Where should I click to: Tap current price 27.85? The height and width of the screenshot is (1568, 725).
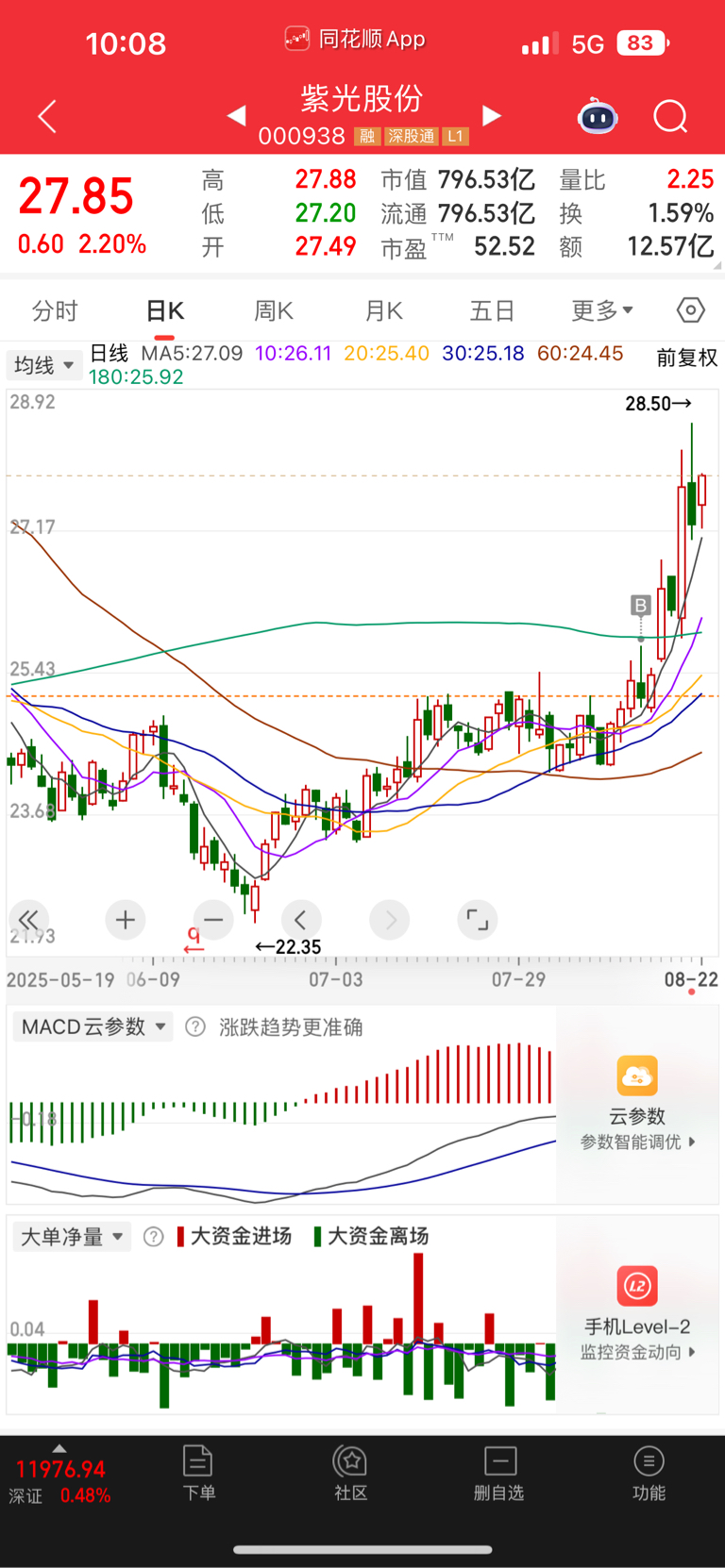point(76,196)
